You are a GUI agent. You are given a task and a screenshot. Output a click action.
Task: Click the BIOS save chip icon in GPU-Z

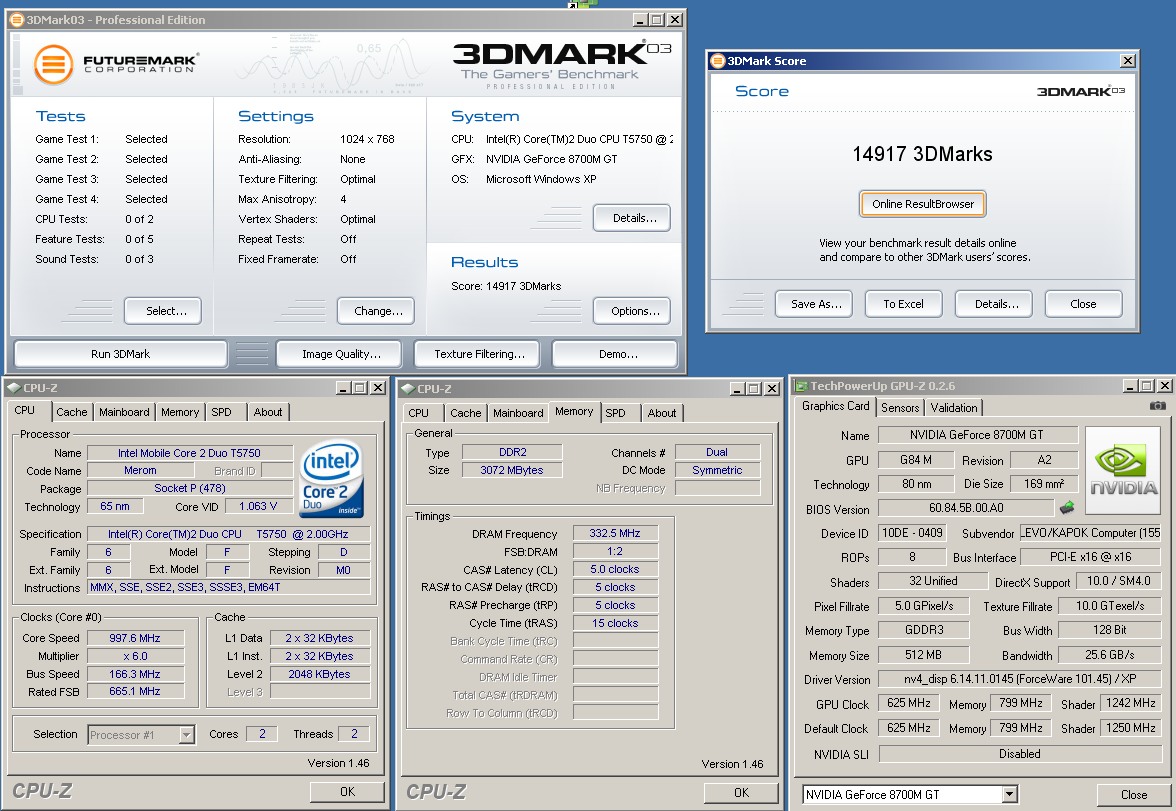tap(1066, 508)
